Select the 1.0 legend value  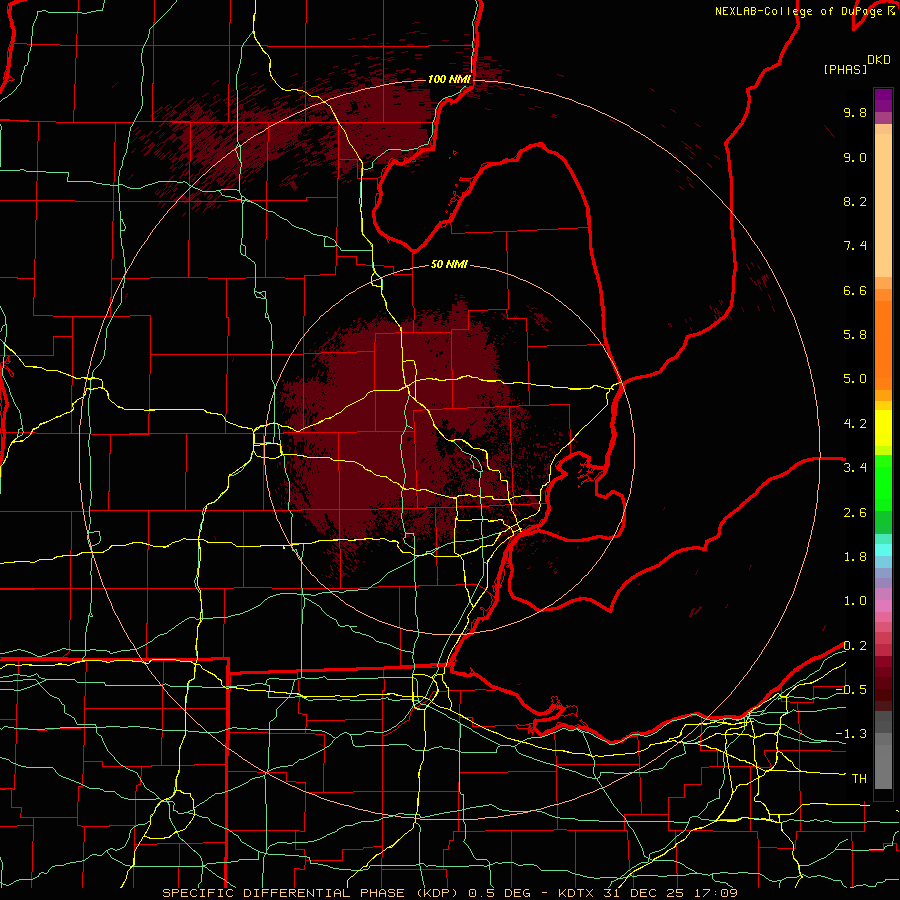click(855, 601)
